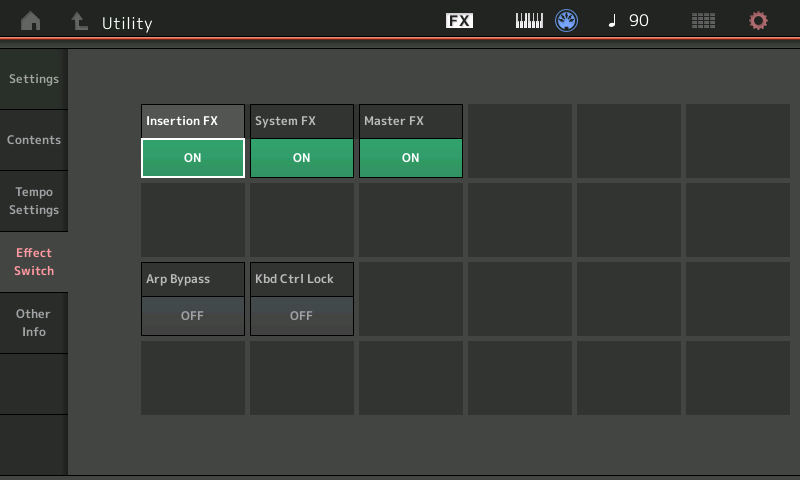
Task: Switch to the Contents tab
Action: (34, 140)
